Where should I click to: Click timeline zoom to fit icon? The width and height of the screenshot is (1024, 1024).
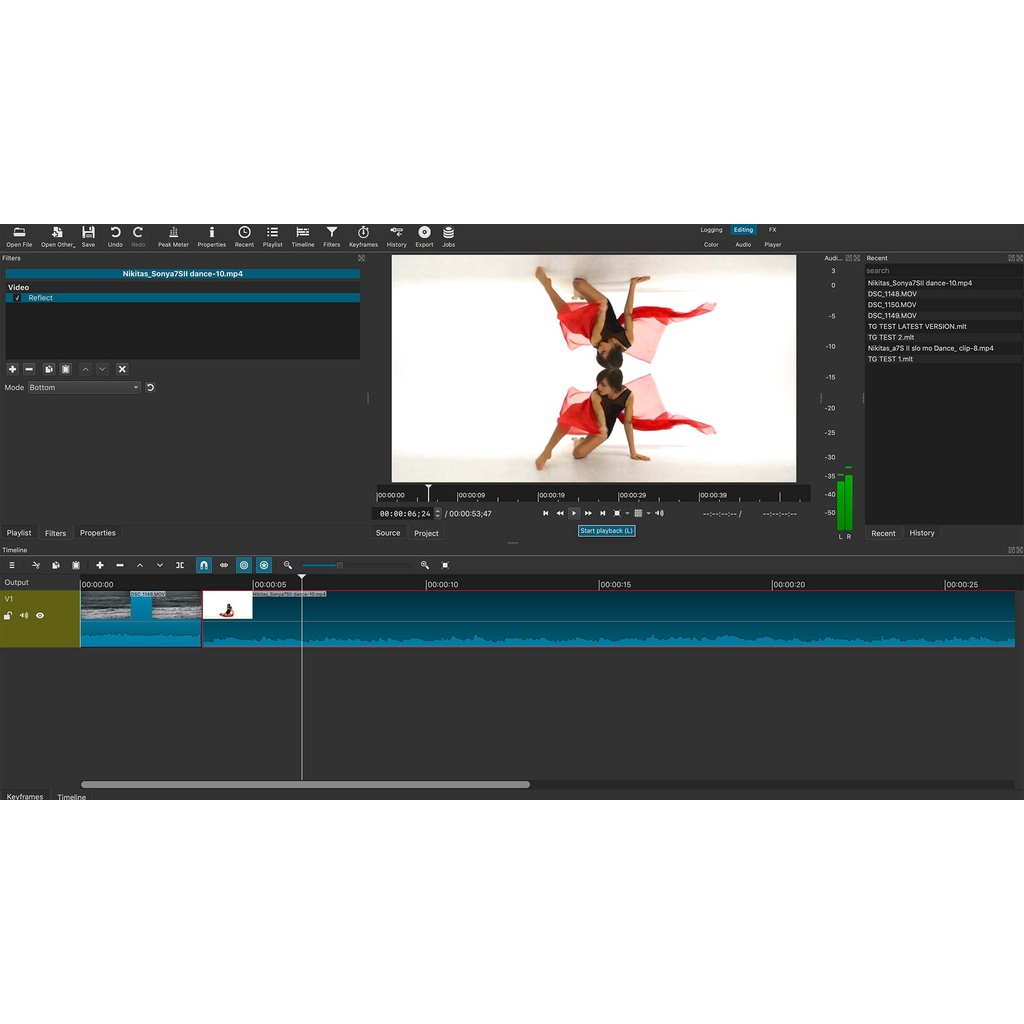point(445,565)
